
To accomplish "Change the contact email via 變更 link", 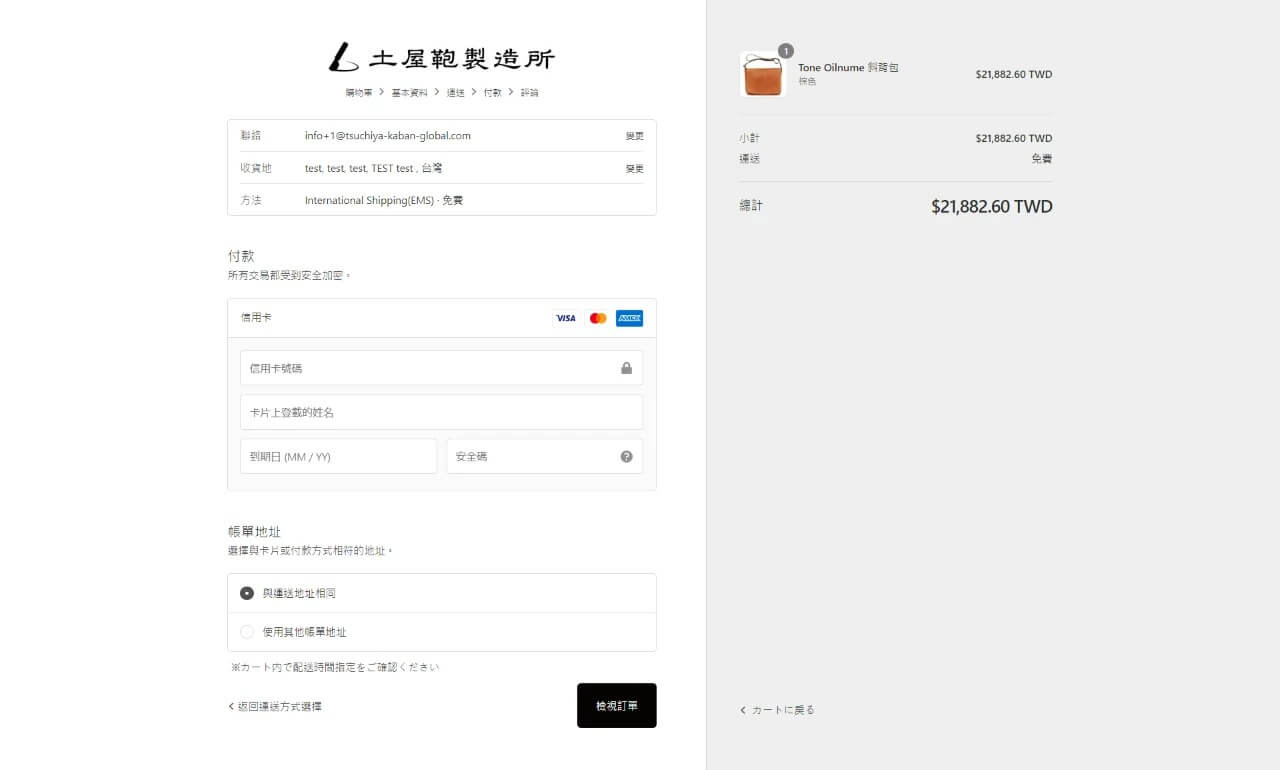I will click(x=635, y=136).
